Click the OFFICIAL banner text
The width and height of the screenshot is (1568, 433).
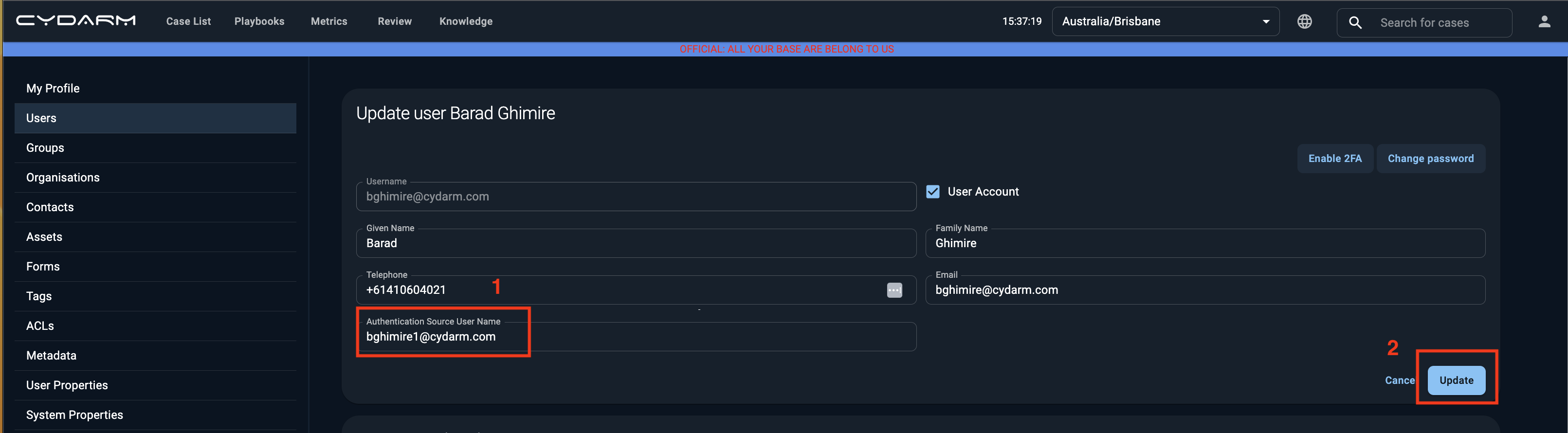coord(786,49)
